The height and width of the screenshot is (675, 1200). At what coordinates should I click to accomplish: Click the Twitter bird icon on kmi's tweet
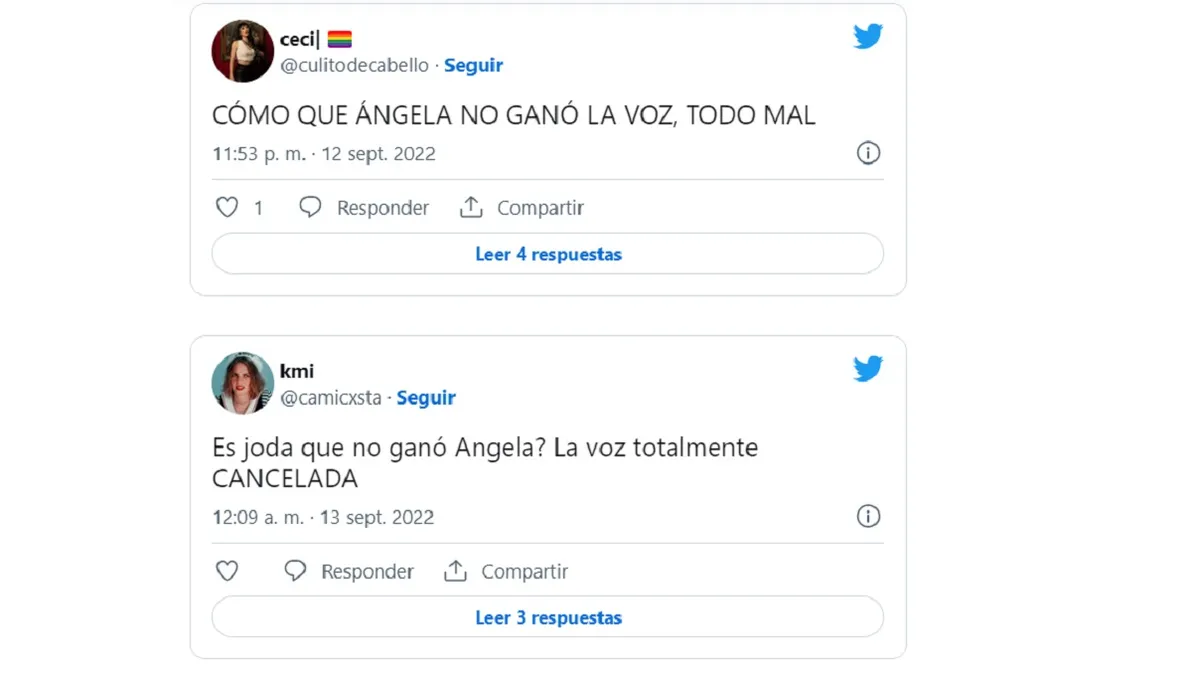[868, 369]
